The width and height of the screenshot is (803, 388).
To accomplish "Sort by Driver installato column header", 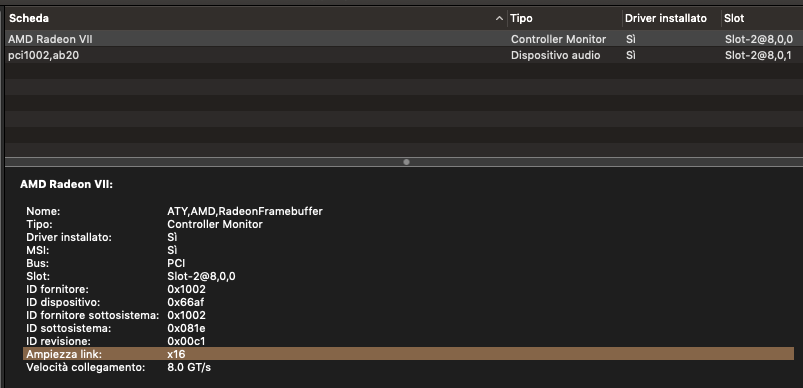I will pyautogui.click(x=666, y=18).
